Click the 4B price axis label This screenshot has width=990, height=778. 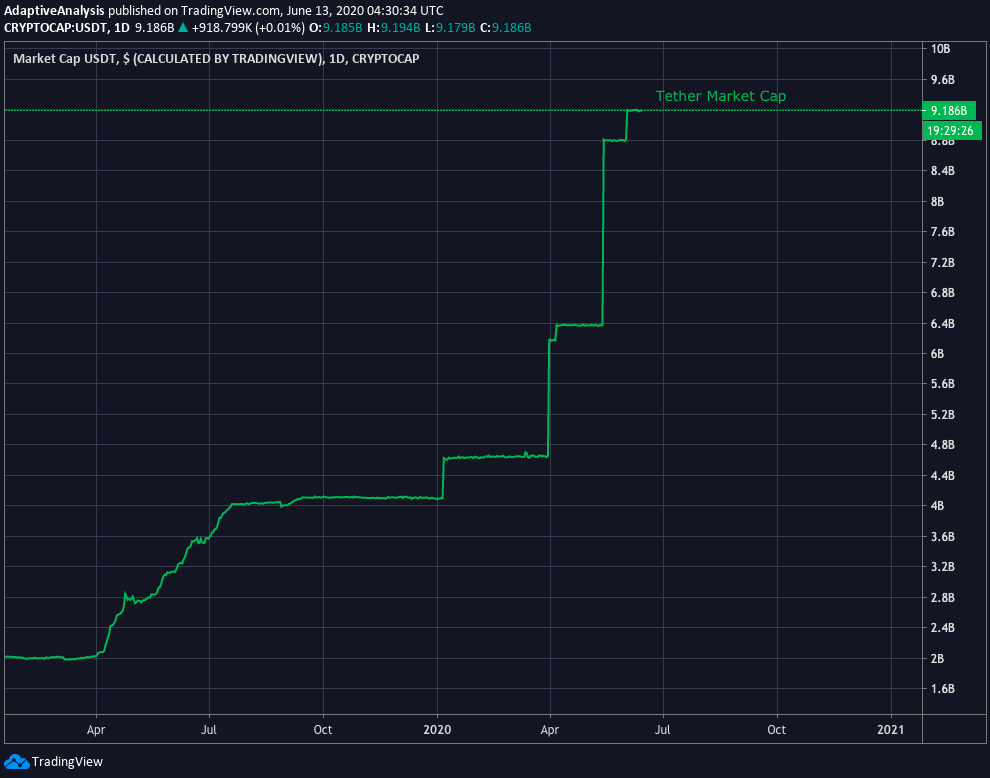click(x=938, y=506)
